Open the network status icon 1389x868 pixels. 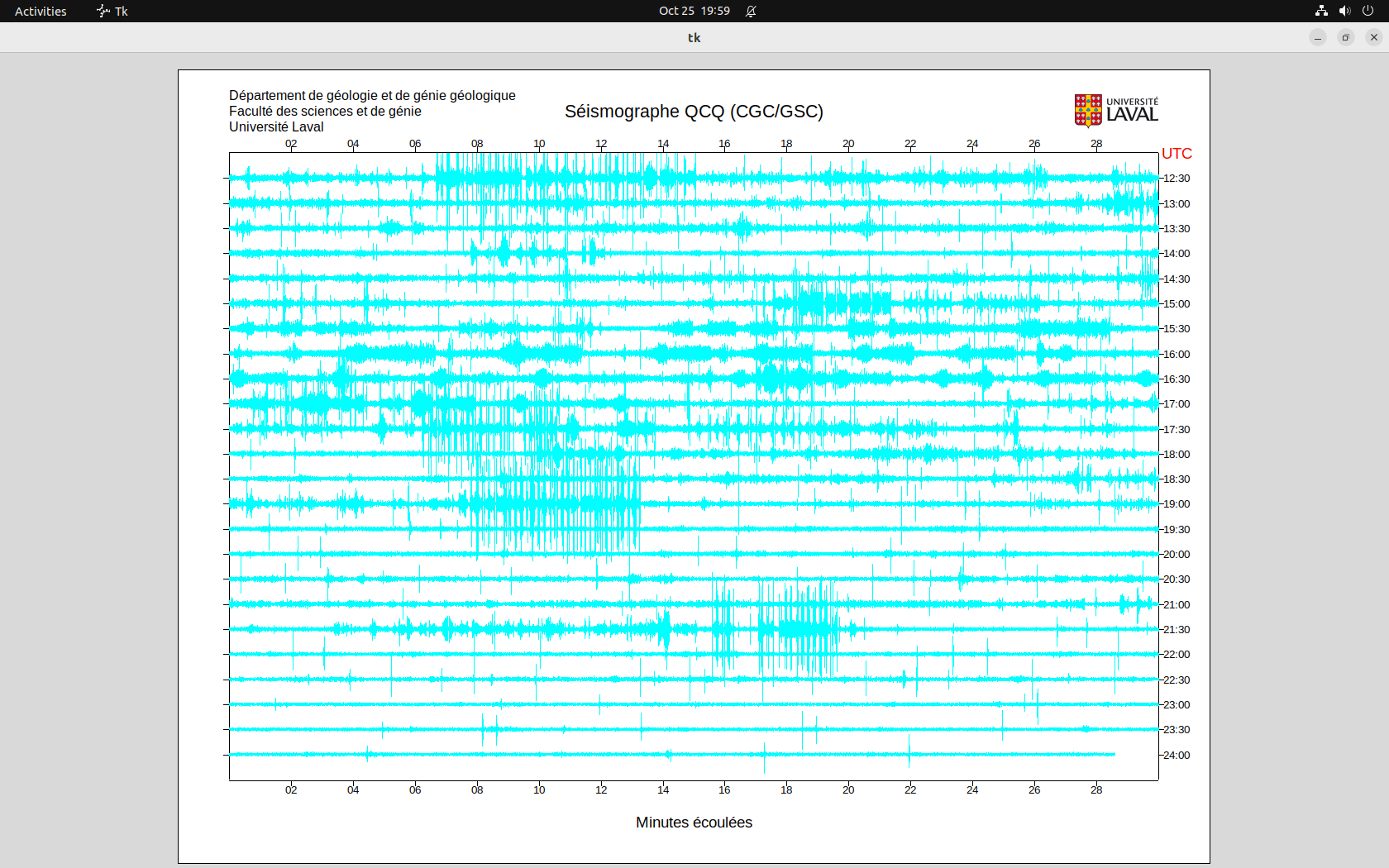[x=1321, y=11]
